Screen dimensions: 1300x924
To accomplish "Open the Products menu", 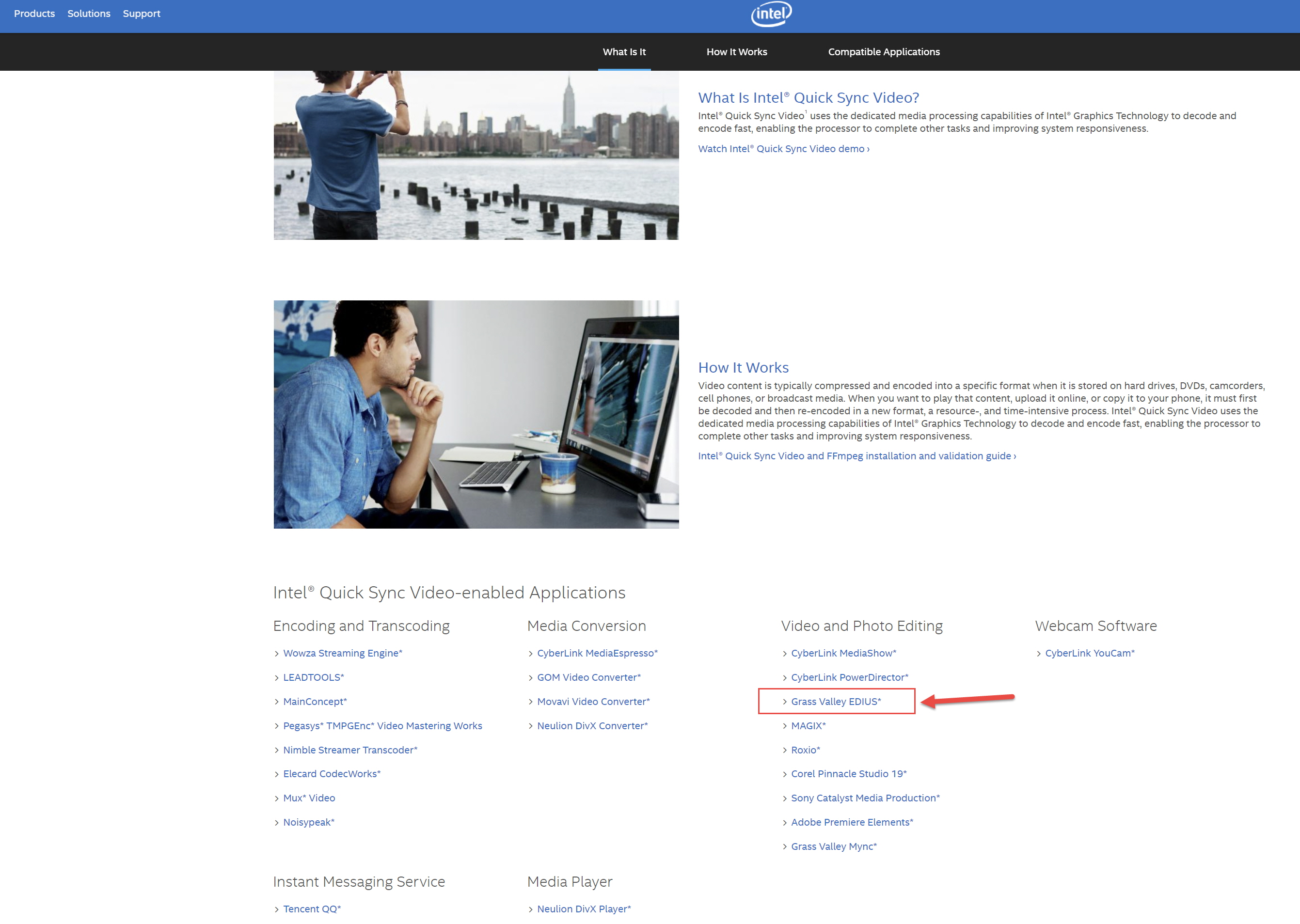I will (x=34, y=13).
